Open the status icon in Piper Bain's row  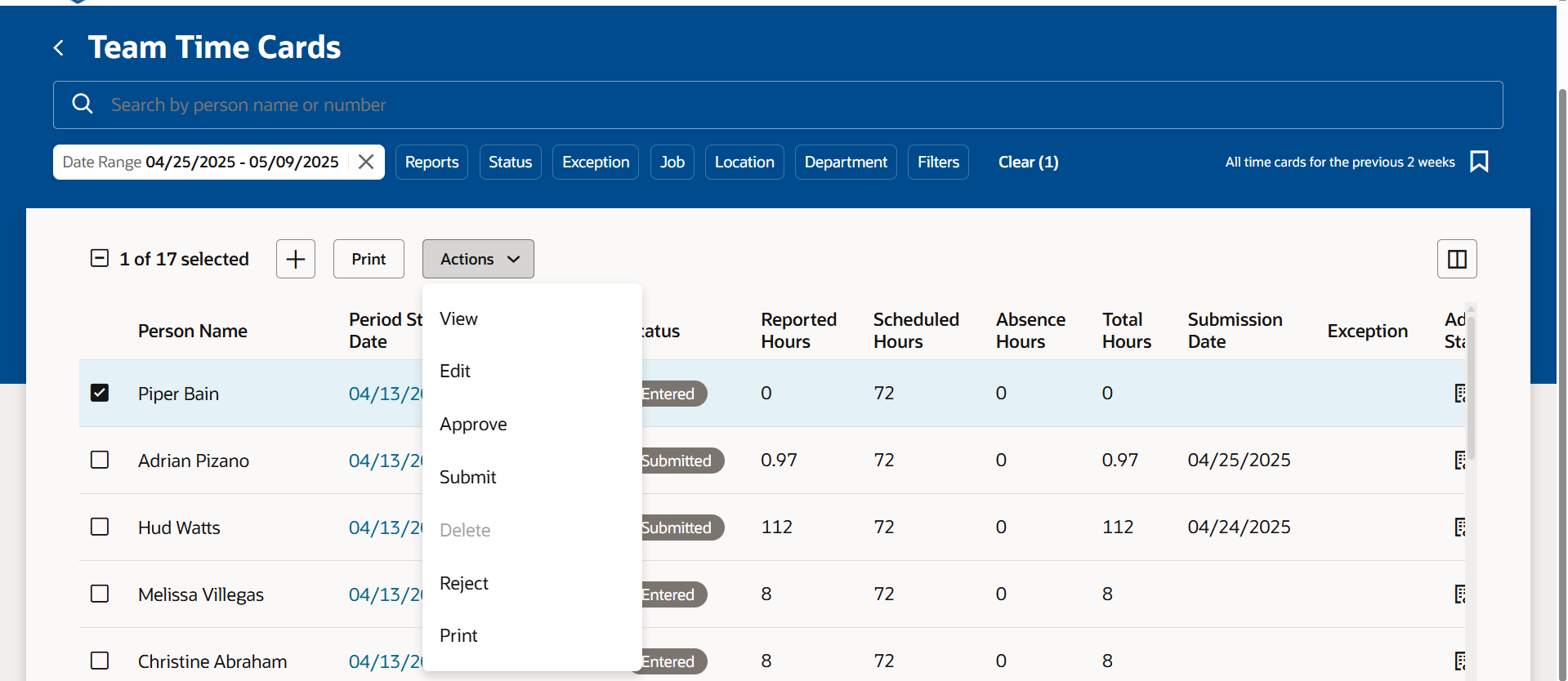pyautogui.click(x=1460, y=394)
